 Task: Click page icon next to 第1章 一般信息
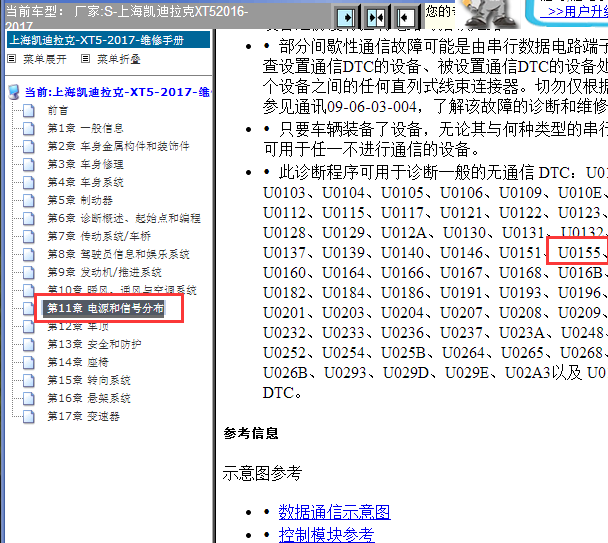pyautogui.click(x=29, y=128)
